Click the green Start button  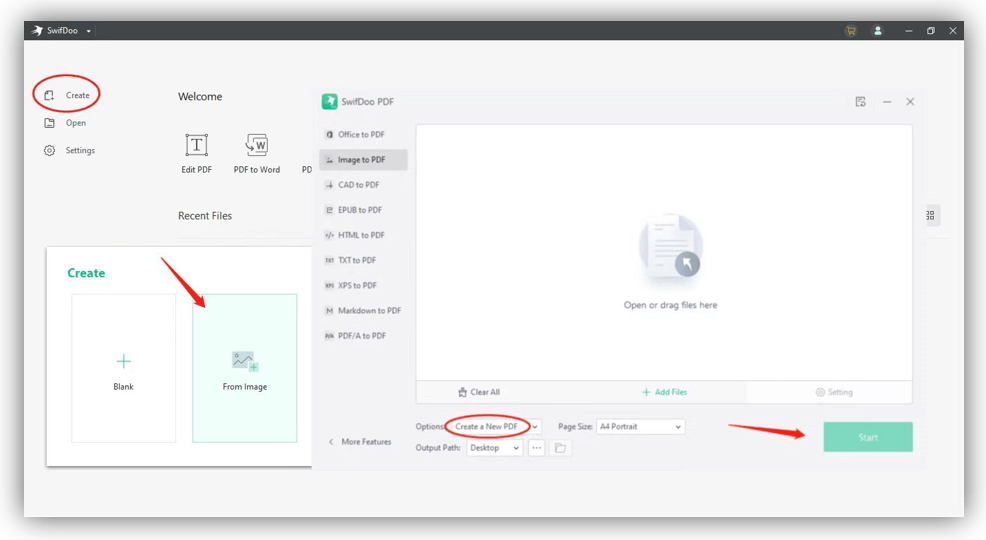coord(868,437)
